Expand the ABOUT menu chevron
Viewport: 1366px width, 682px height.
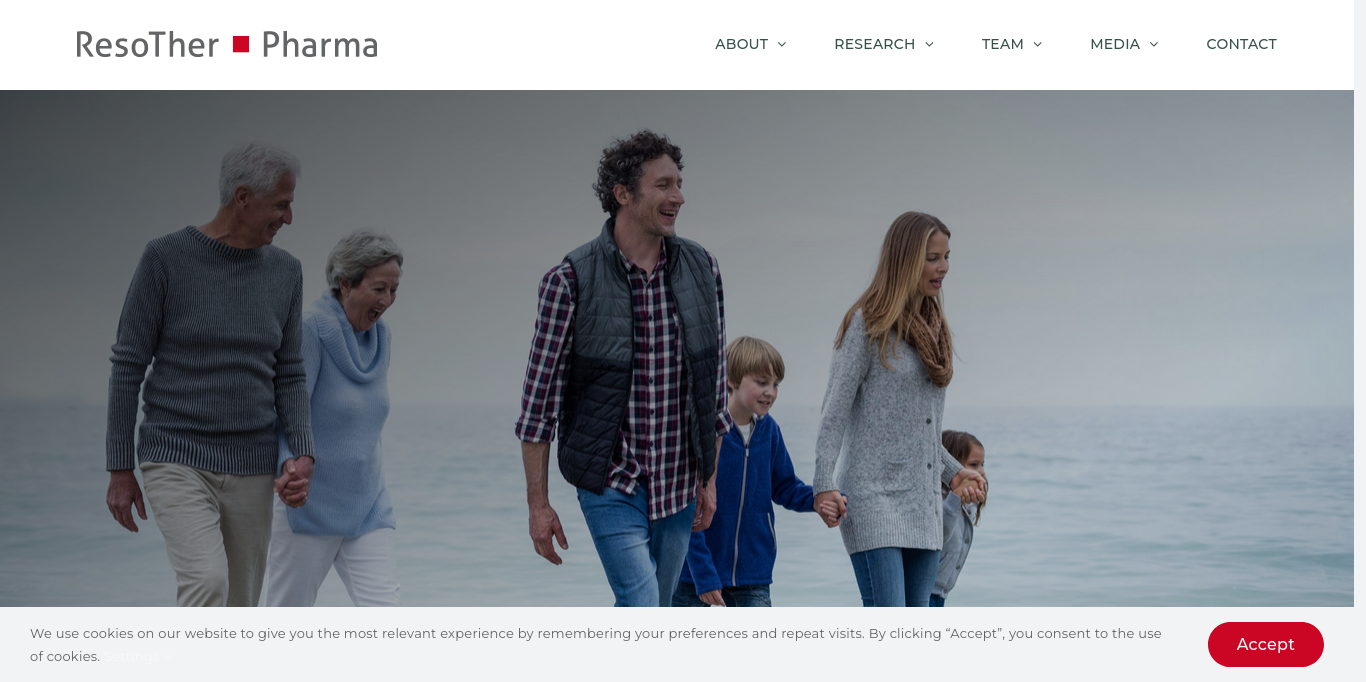(782, 44)
